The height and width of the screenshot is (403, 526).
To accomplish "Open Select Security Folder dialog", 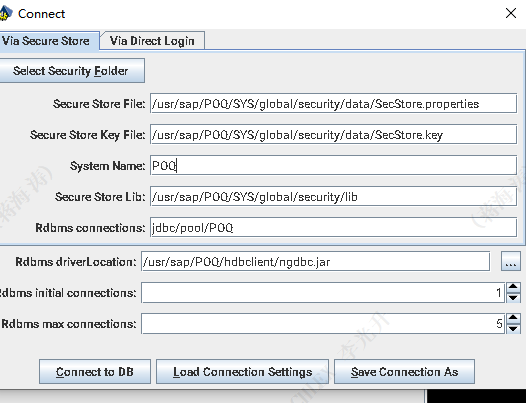I will pyautogui.click(x=71, y=71).
